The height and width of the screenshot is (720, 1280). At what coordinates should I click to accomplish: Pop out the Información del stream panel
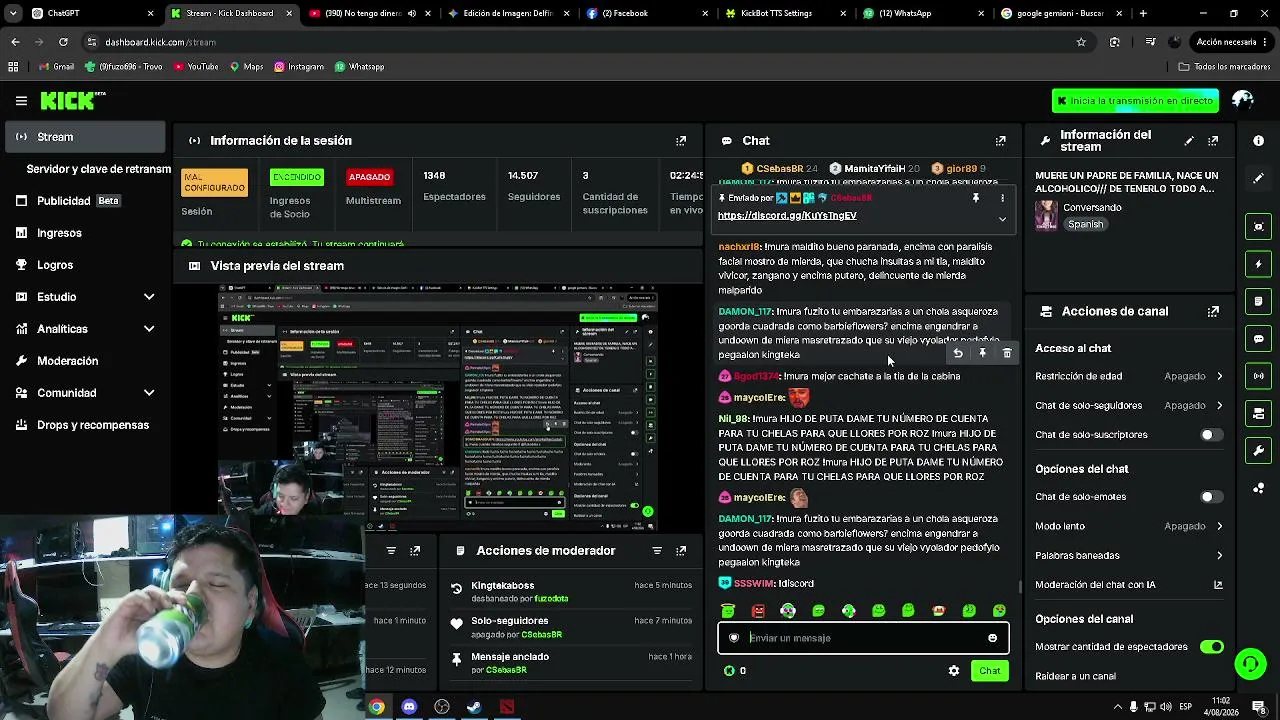coord(1213,141)
